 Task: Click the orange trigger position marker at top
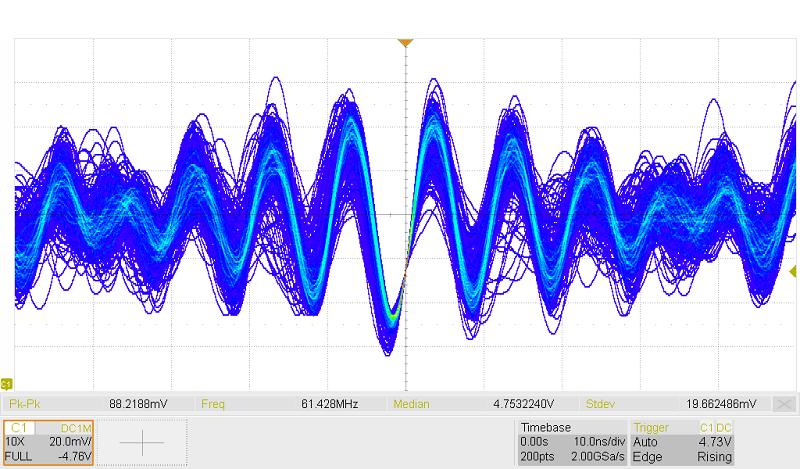(405, 43)
